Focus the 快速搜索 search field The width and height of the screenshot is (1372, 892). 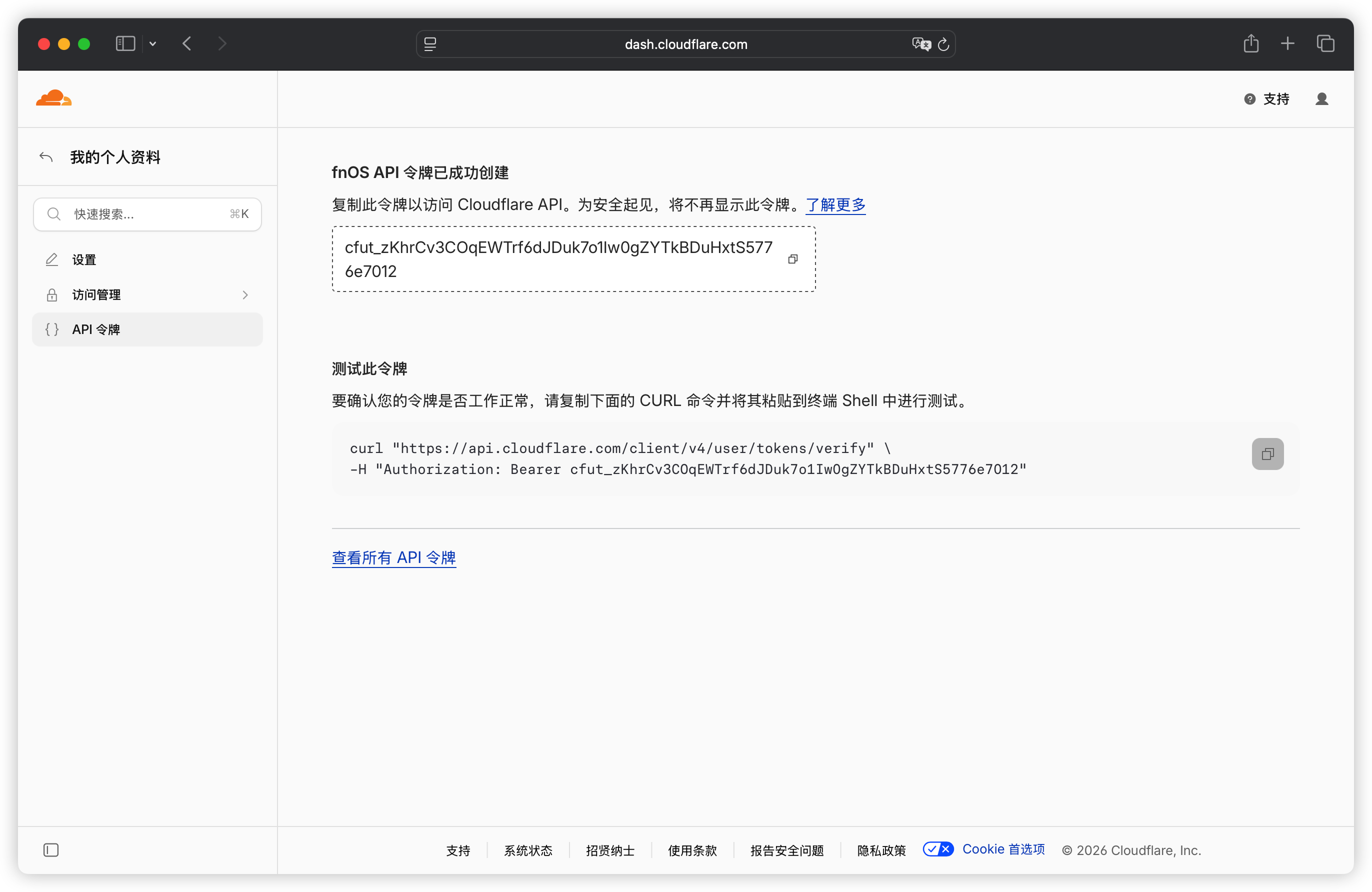[x=147, y=214]
